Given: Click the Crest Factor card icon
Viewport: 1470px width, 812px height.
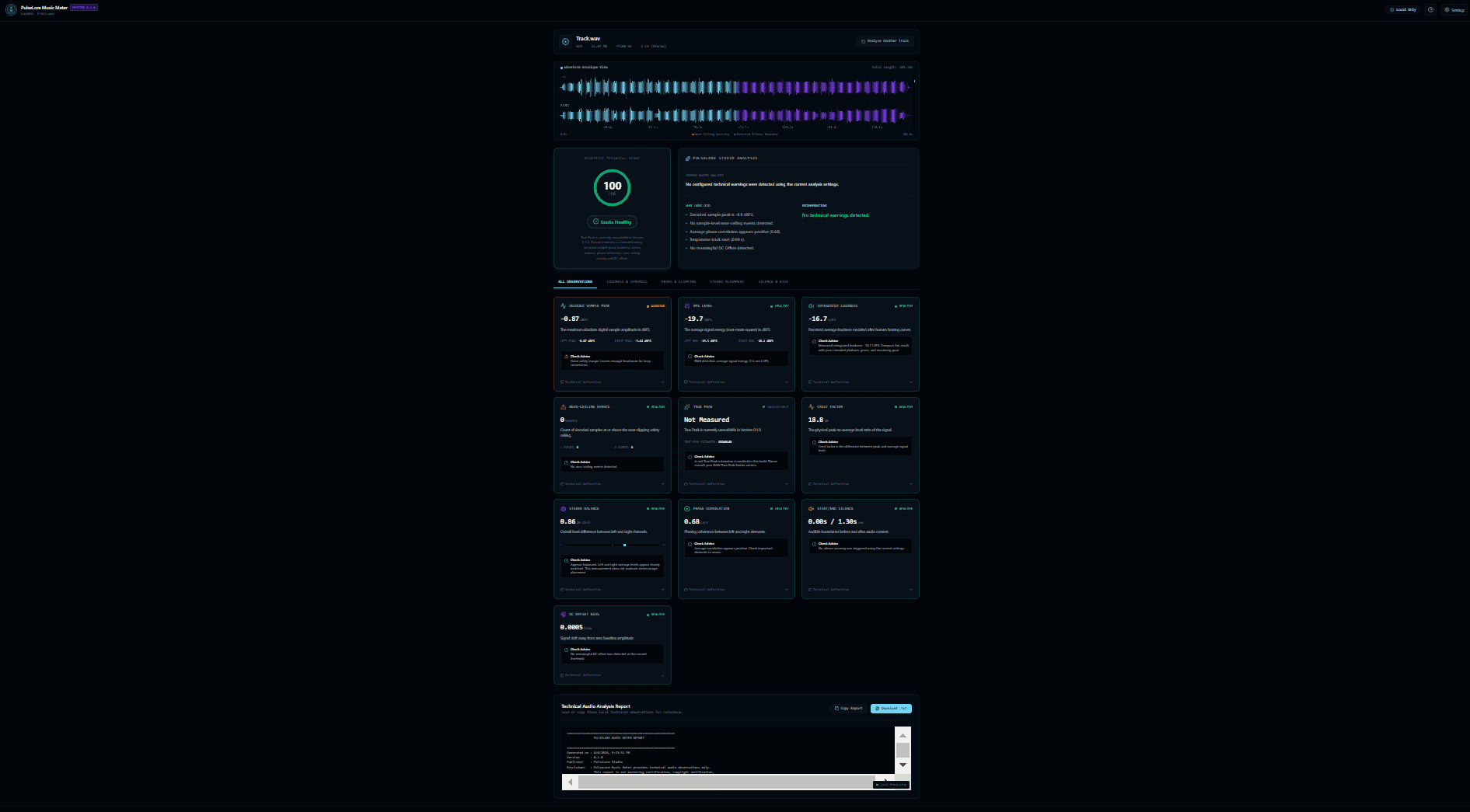Looking at the screenshot, I should coord(812,407).
